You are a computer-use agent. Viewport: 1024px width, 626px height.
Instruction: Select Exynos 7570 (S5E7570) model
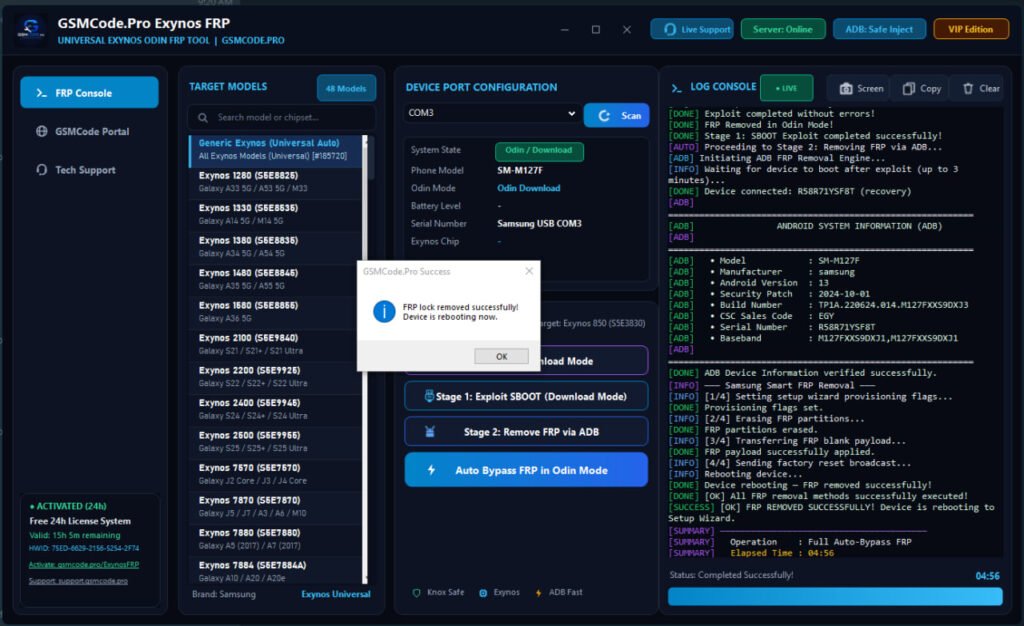tap(276, 475)
